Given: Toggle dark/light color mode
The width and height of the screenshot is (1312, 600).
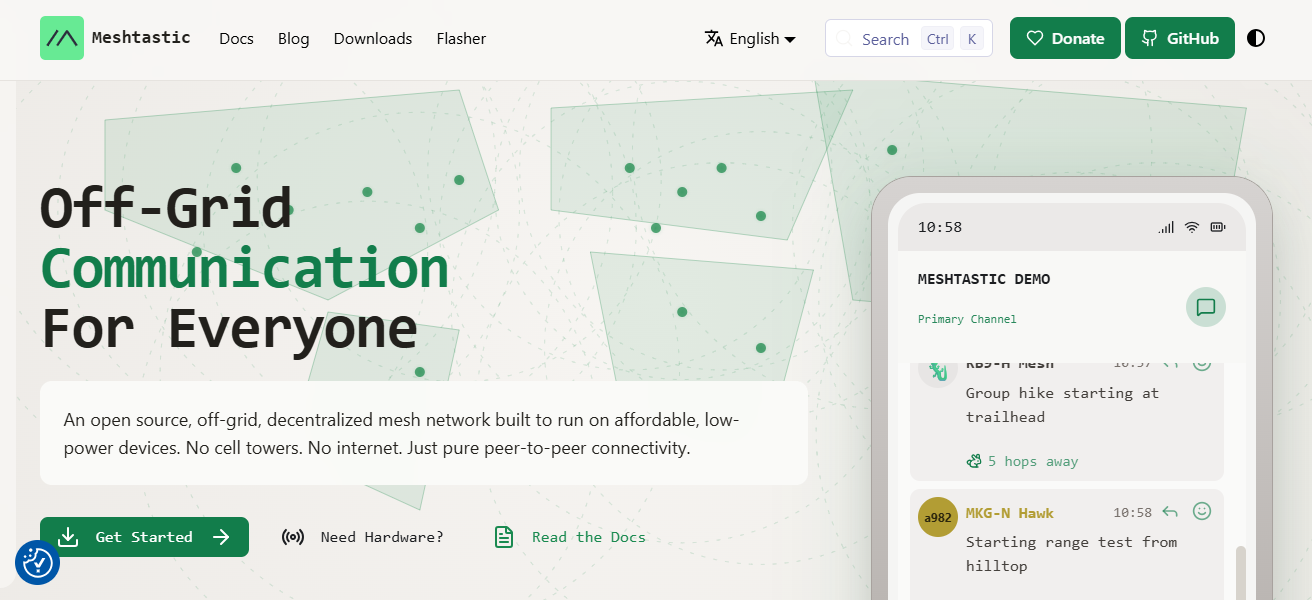Looking at the screenshot, I should pyautogui.click(x=1256, y=38).
